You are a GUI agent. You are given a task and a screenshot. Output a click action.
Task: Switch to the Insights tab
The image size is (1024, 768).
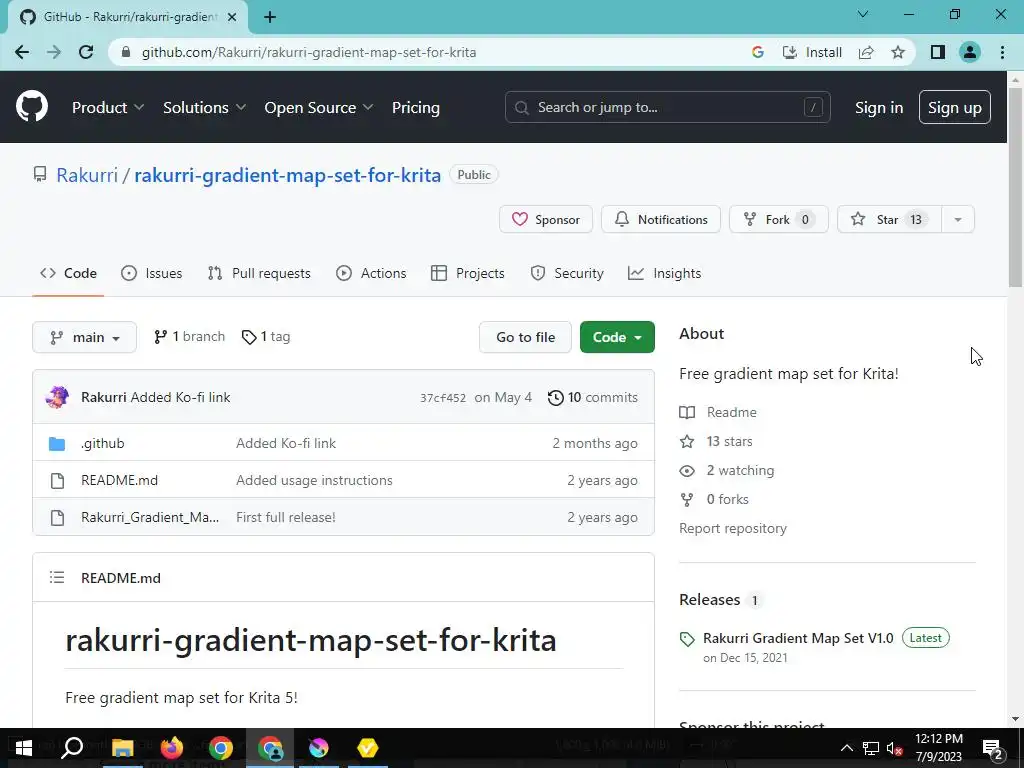tap(664, 273)
